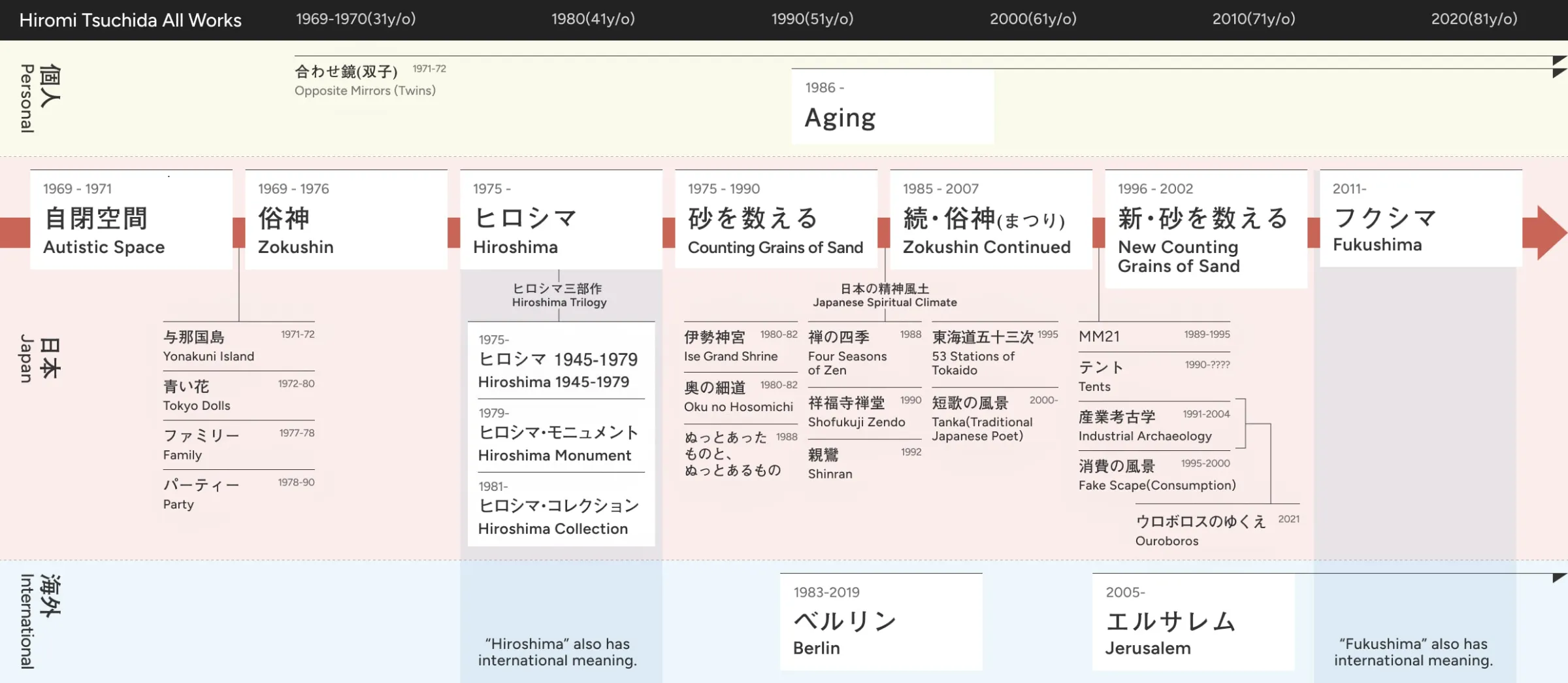Open the Autistic Space card
1568x683 pixels.
(131, 220)
